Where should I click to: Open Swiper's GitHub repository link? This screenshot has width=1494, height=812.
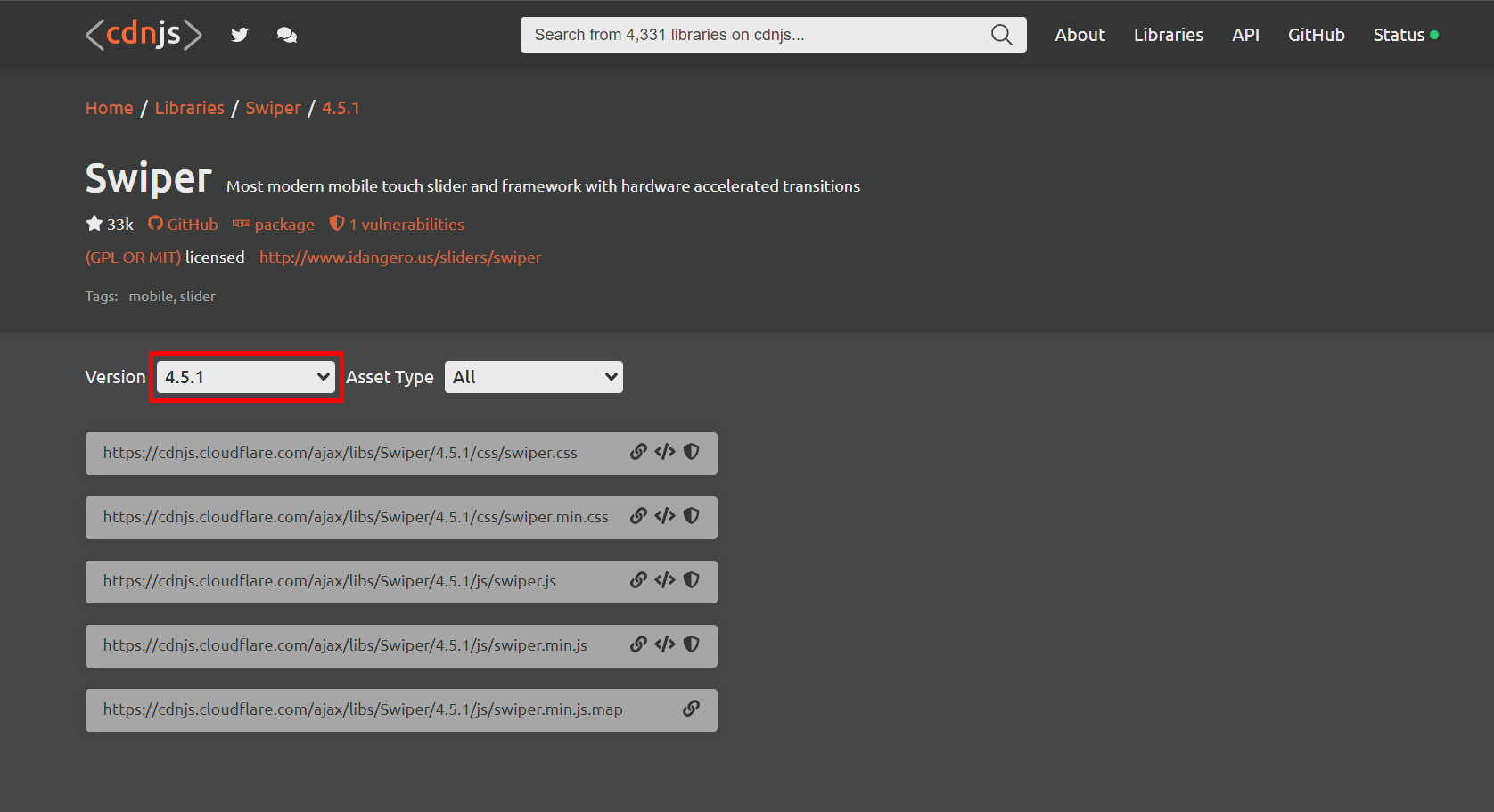coord(183,224)
